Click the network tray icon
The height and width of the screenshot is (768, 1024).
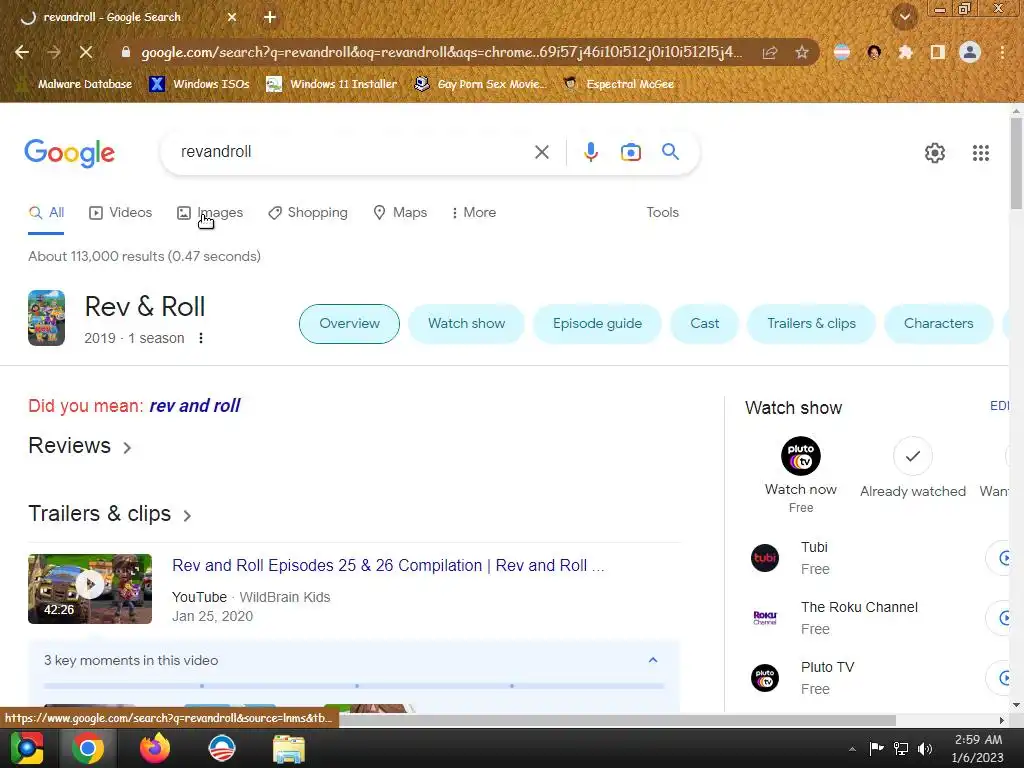(x=901, y=748)
